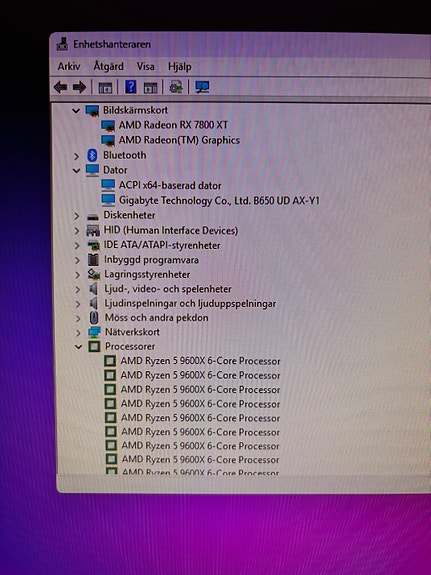431x575 pixels.
Task: Open the Hjälp menu
Action: tap(179, 67)
